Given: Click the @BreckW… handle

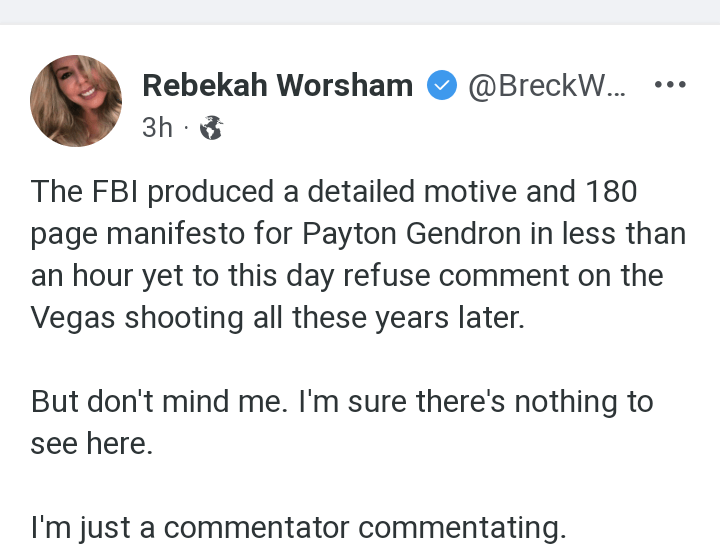Looking at the screenshot, I should (x=547, y=86).
